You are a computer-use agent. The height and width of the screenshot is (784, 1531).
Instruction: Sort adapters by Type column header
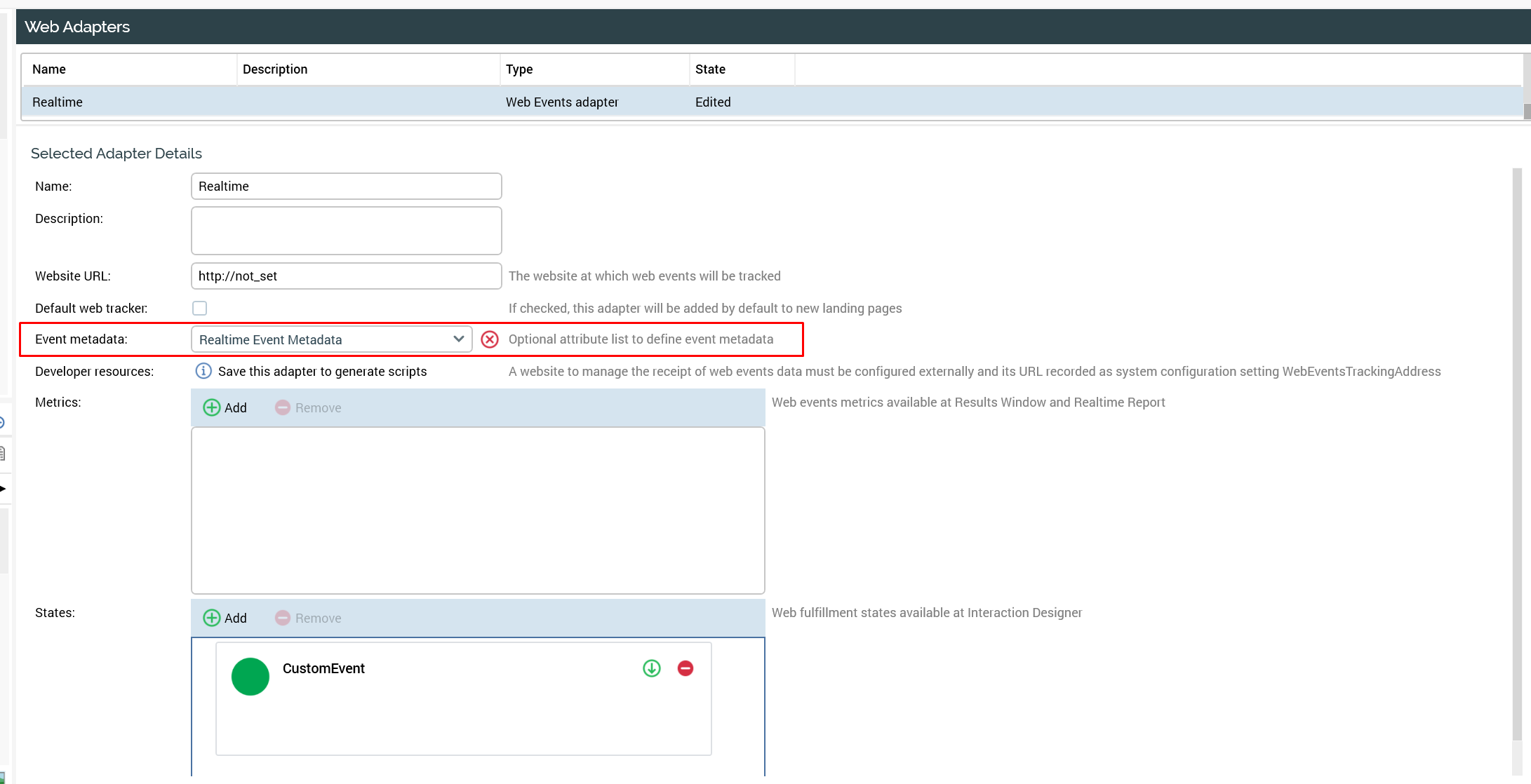519,69
